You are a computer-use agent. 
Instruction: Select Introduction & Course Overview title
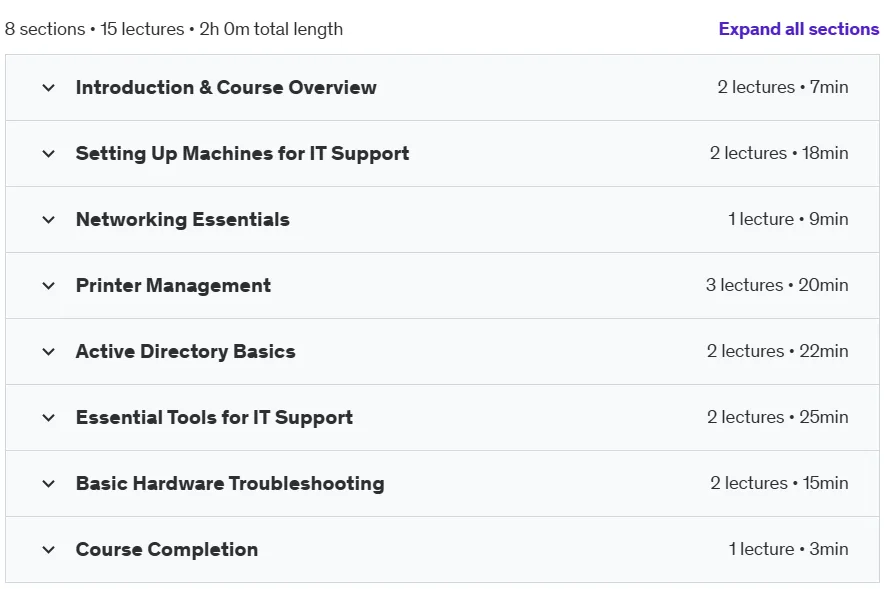(x=226, y=87)
